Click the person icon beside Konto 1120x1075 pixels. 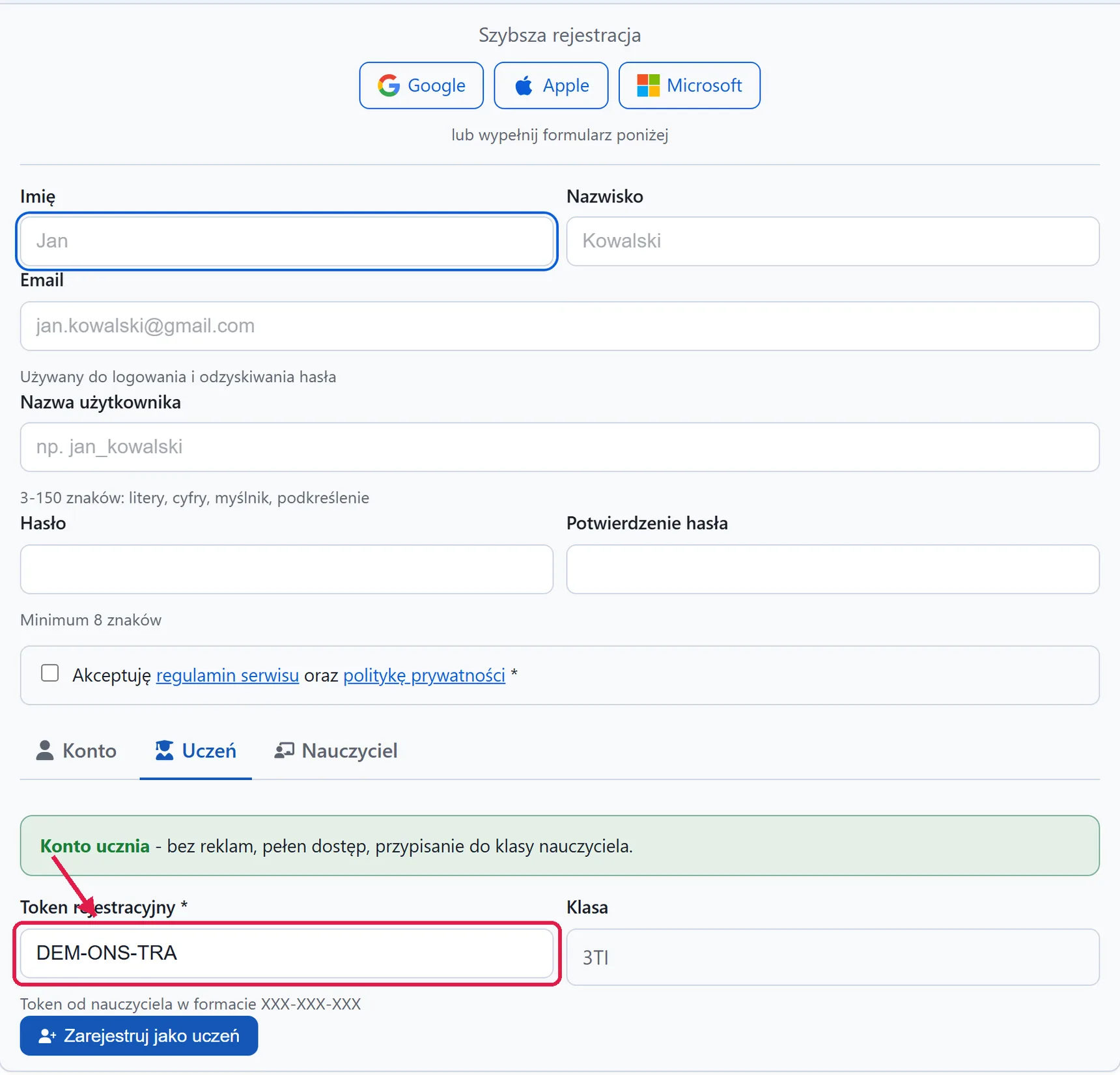pos(45,750)
